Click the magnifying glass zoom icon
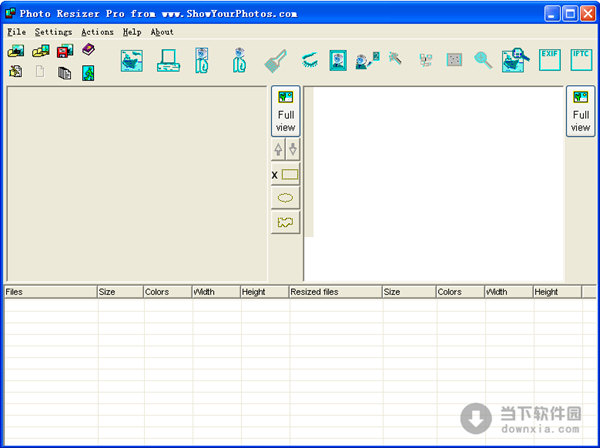The width and height of the screenshot is (600, 448). tap(483, 60)
